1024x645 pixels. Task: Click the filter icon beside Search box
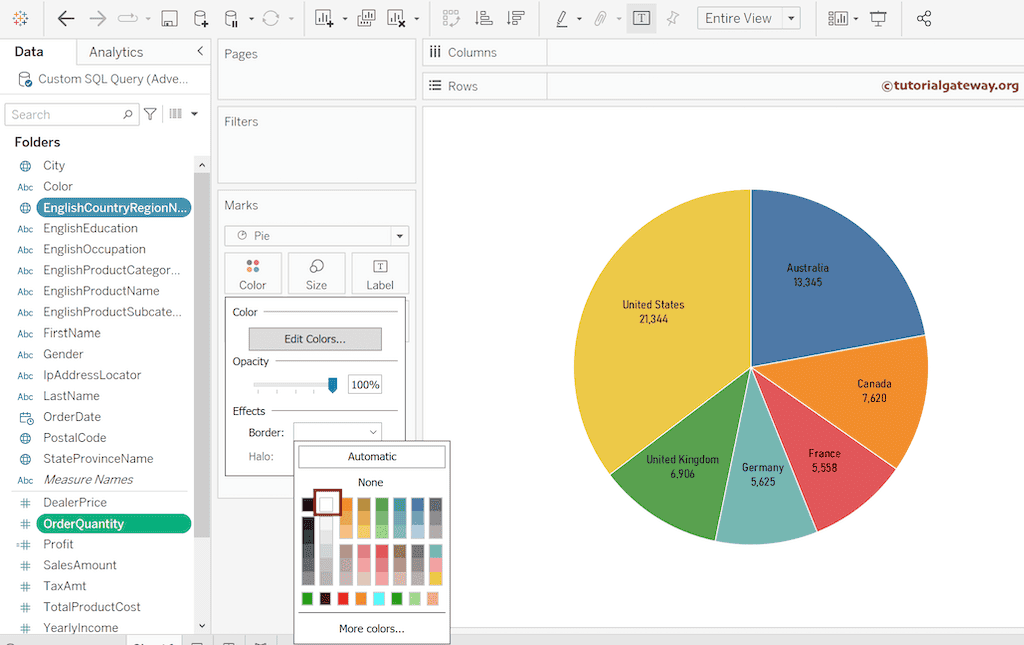click(x=150, y=114)
